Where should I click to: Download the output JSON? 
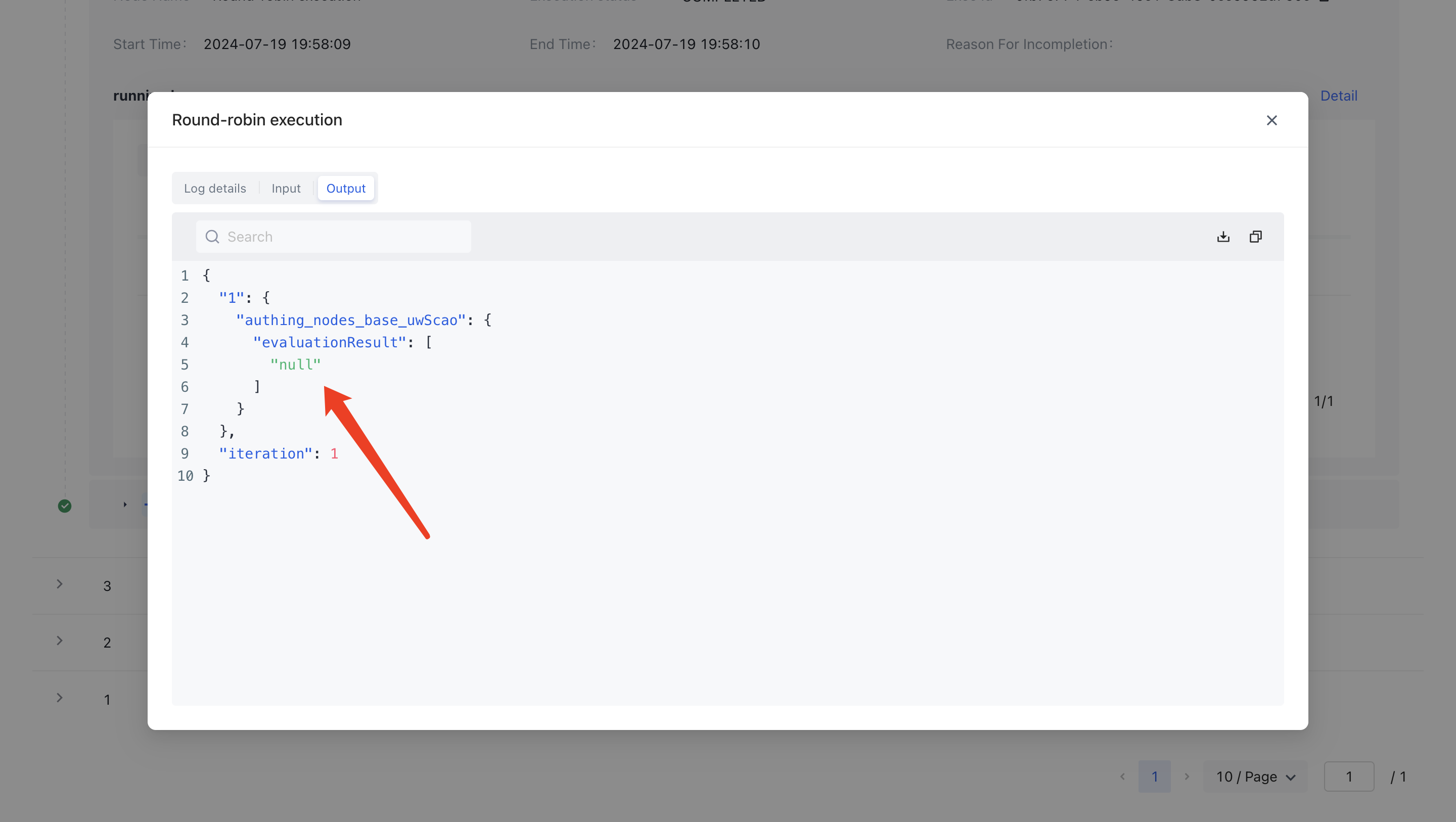pos(1223,236)
